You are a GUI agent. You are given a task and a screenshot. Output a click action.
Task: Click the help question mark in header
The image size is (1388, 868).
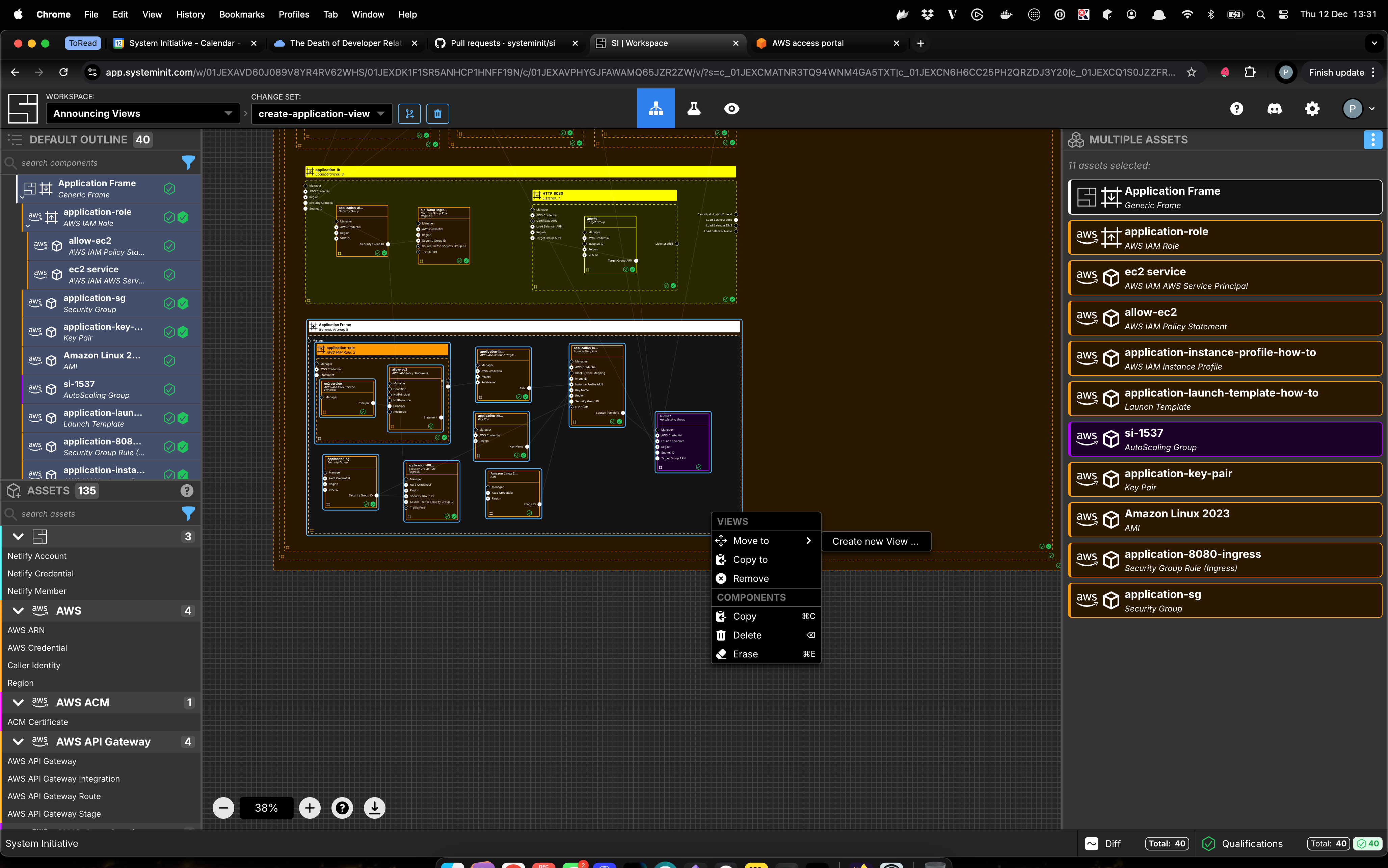coord(1236,109)
